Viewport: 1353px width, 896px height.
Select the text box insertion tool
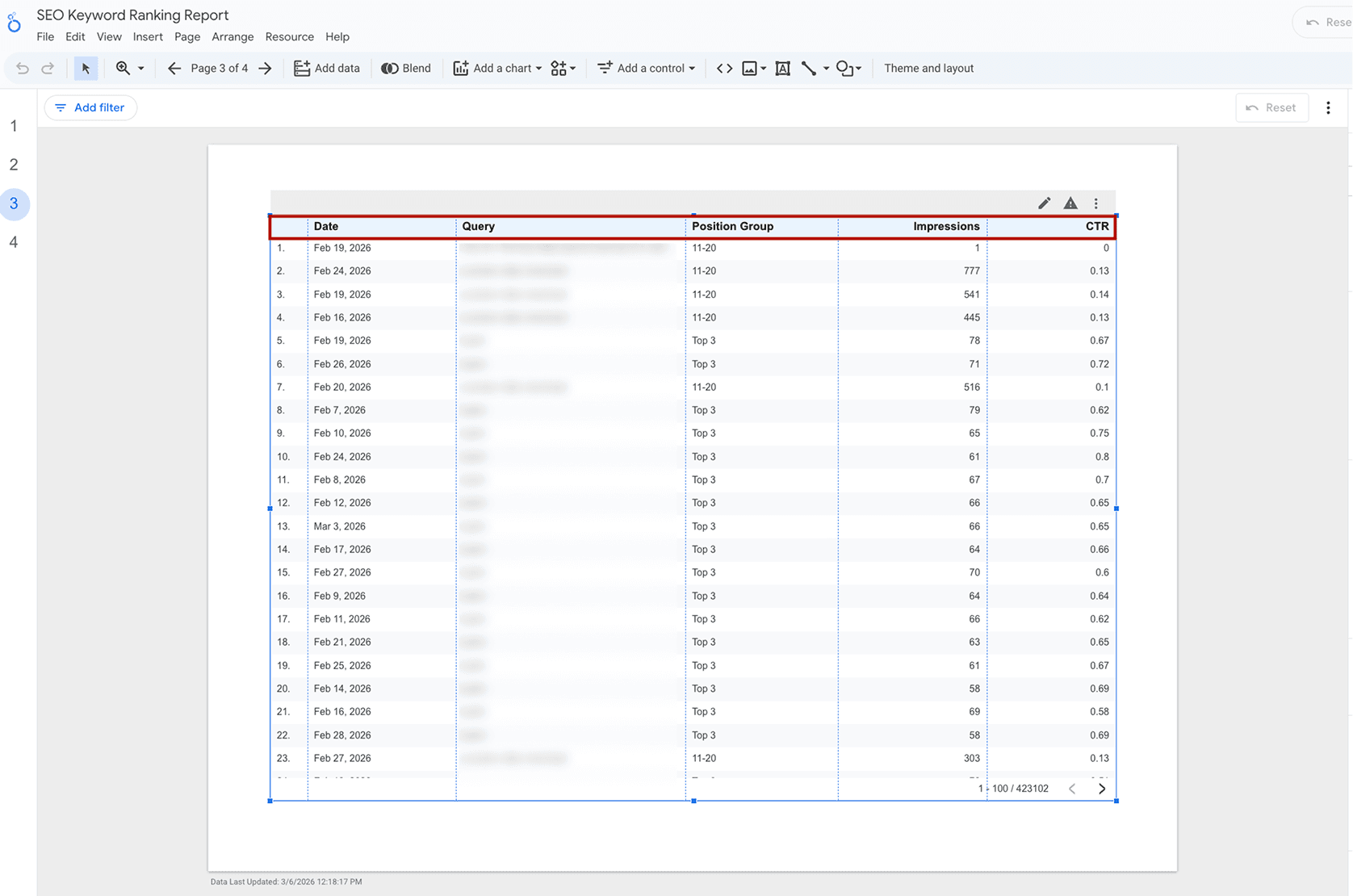(x=782, y=68)
